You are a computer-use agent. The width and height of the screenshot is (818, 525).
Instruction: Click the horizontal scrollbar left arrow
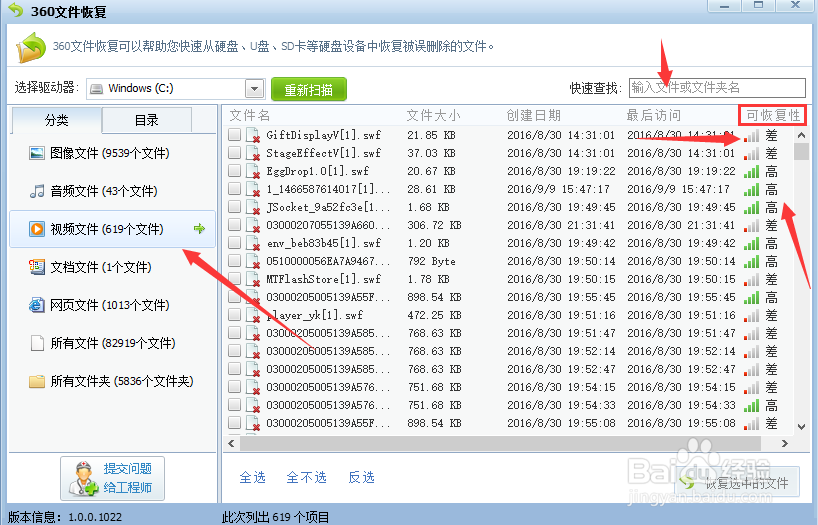pyautogui.click(x=232, y=444)
